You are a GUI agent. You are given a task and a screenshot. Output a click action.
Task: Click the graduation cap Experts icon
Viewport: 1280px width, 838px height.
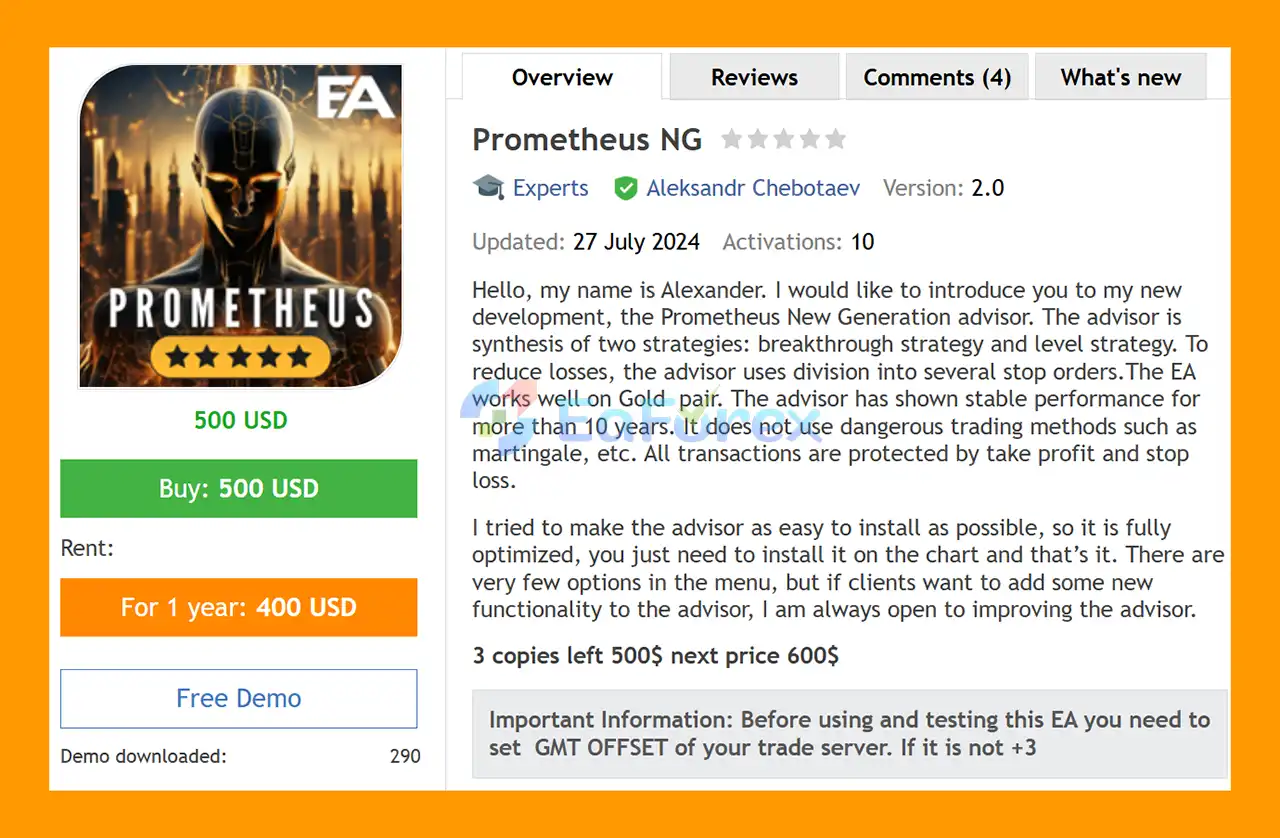coord(489,187)
